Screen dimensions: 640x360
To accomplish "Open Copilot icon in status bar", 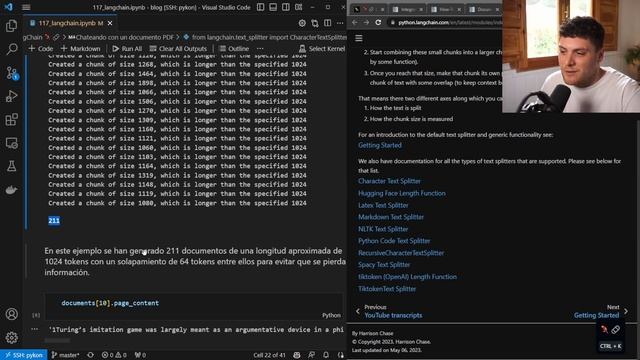I will (297, 355).
